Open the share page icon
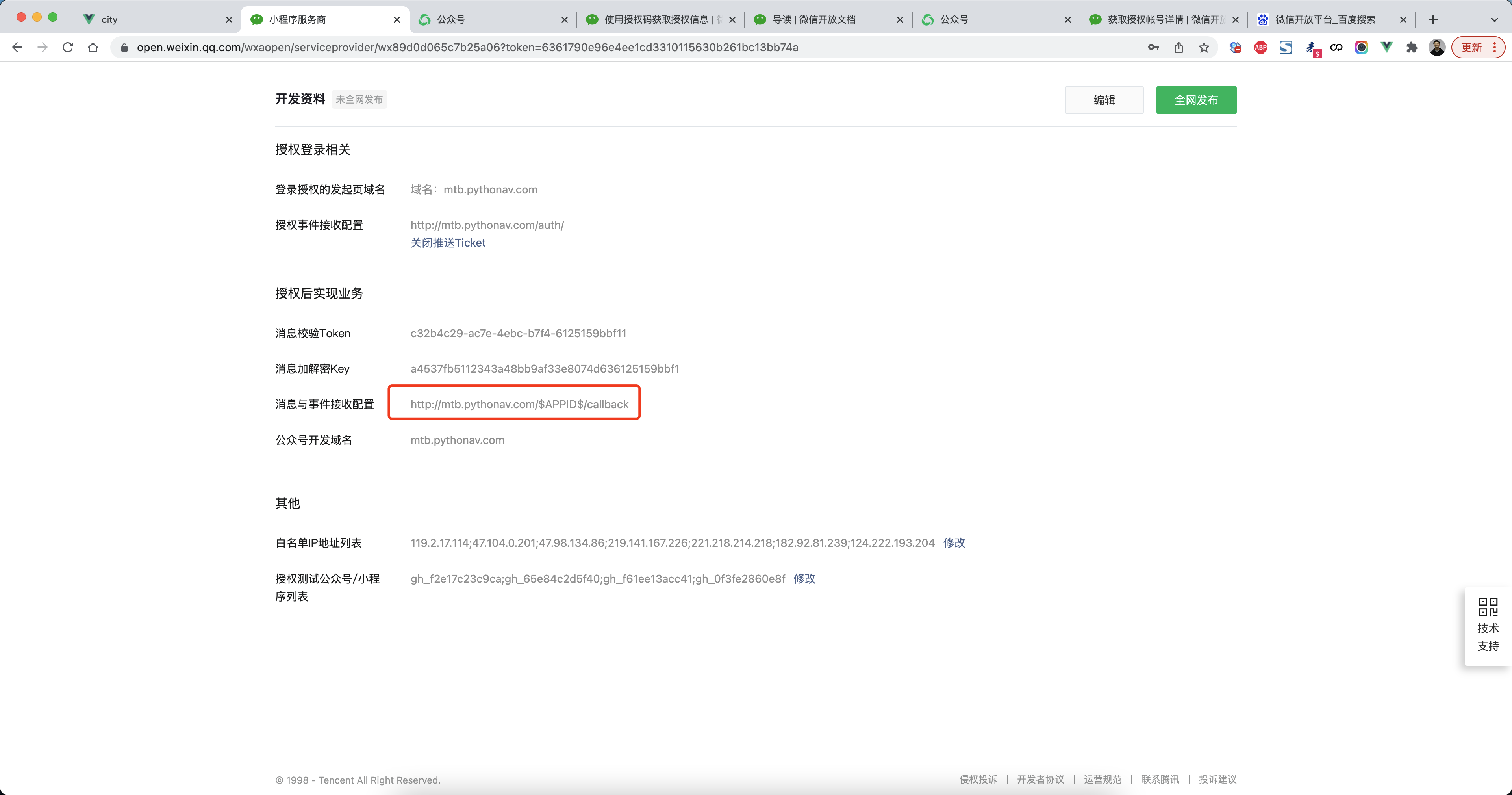 [x=1178, y=48]
